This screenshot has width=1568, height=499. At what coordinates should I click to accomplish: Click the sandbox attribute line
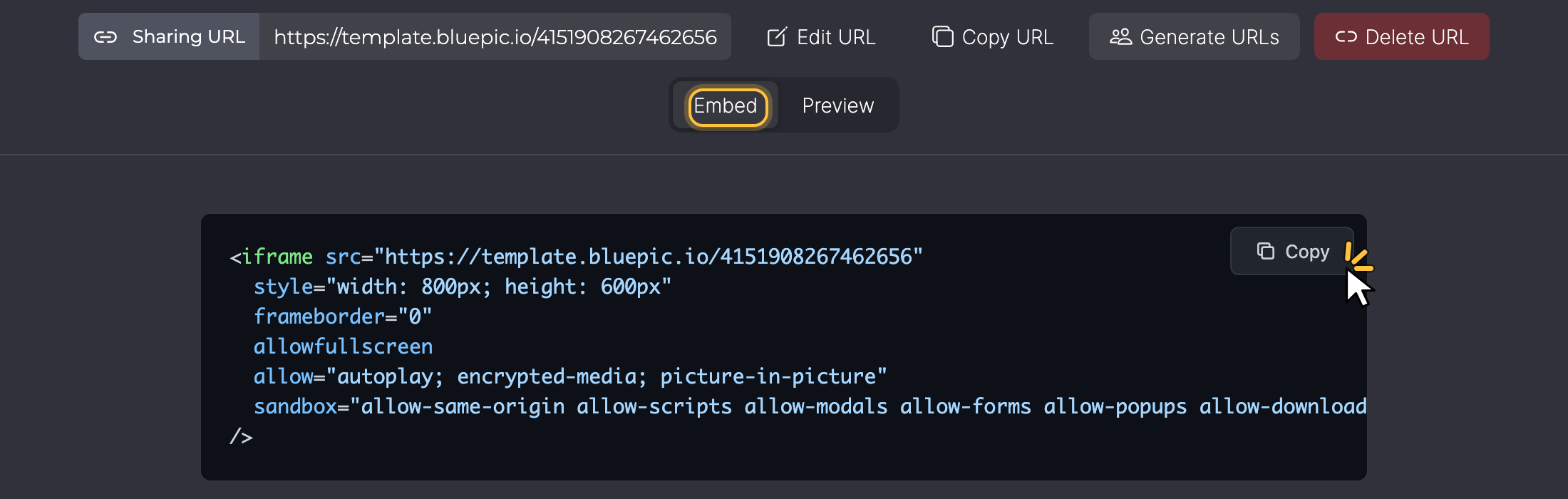click(x=810, y=406)
